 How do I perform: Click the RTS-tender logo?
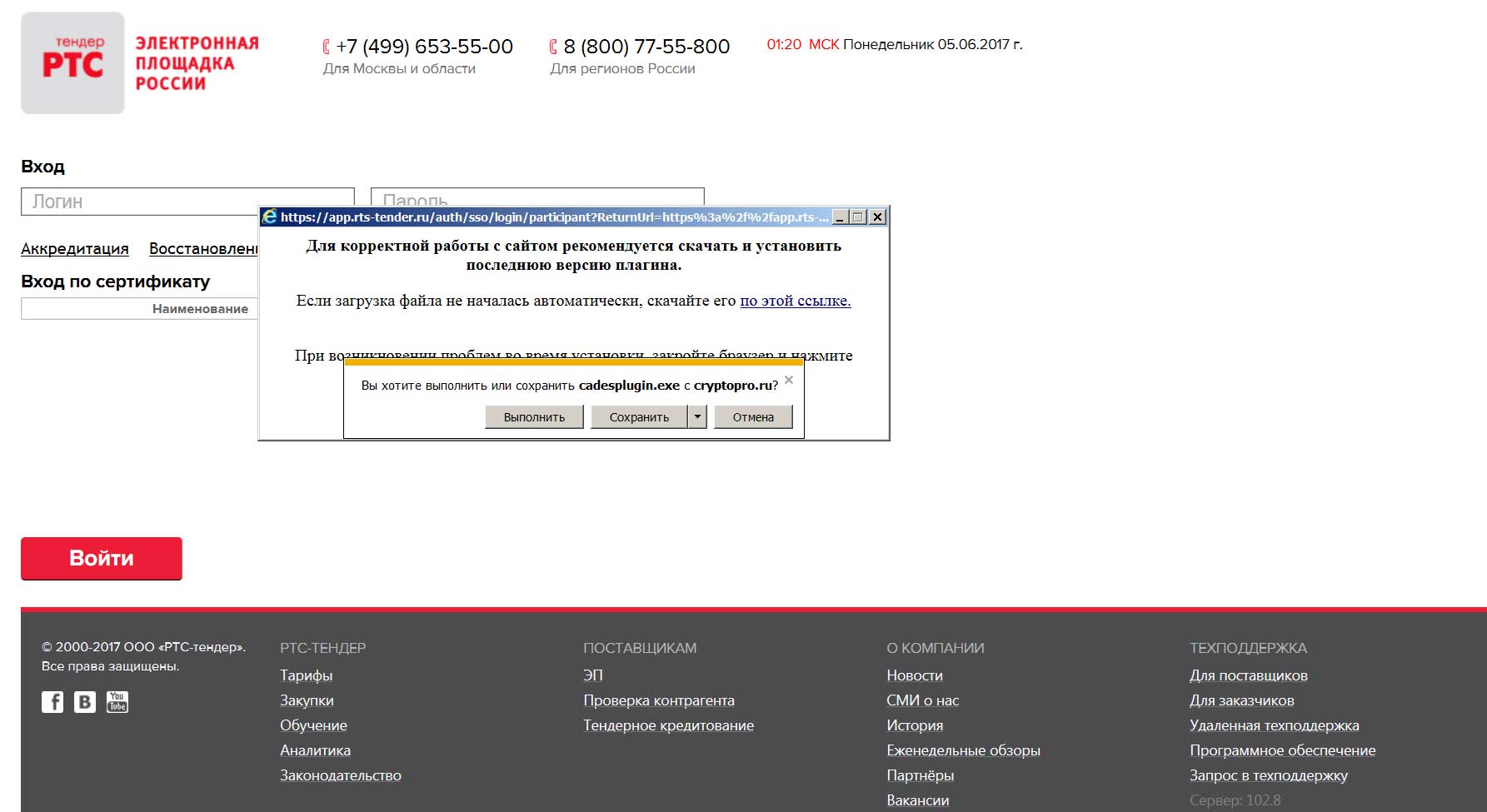(72, 63)
